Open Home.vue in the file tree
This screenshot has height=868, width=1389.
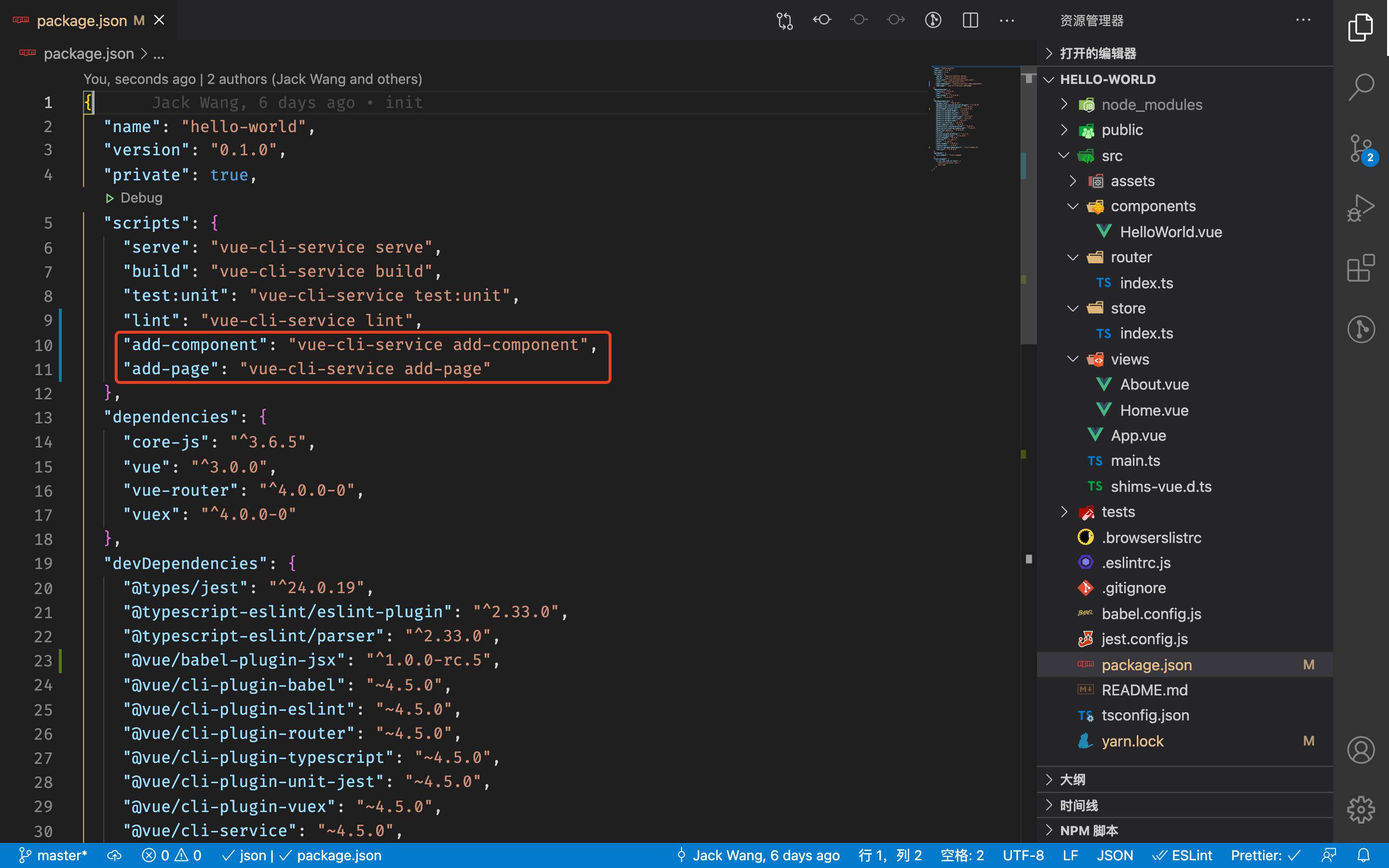(1184, 410)
